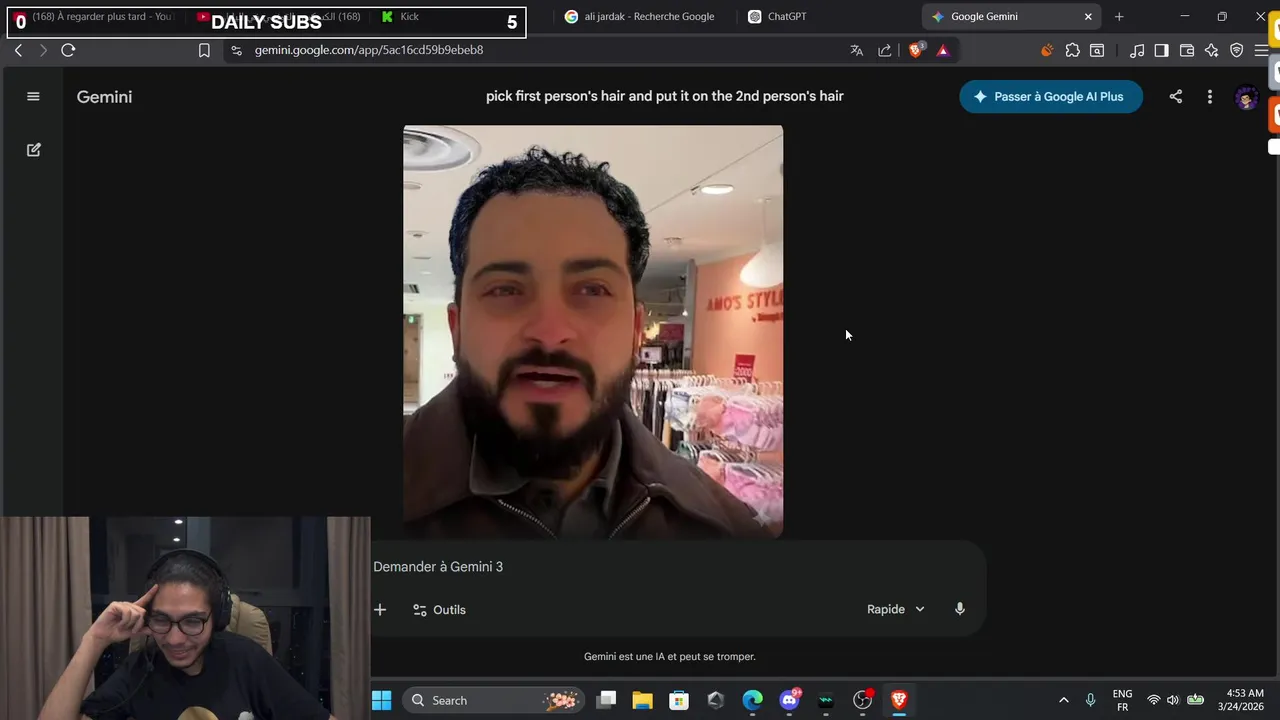Open Brave Shields lion icon
The image size is (1280, 720).
point(916,50)
